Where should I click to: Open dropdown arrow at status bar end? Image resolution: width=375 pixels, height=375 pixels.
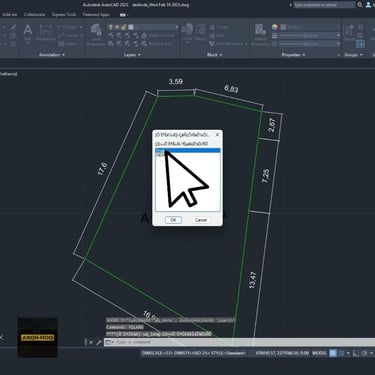click(372, 353)
